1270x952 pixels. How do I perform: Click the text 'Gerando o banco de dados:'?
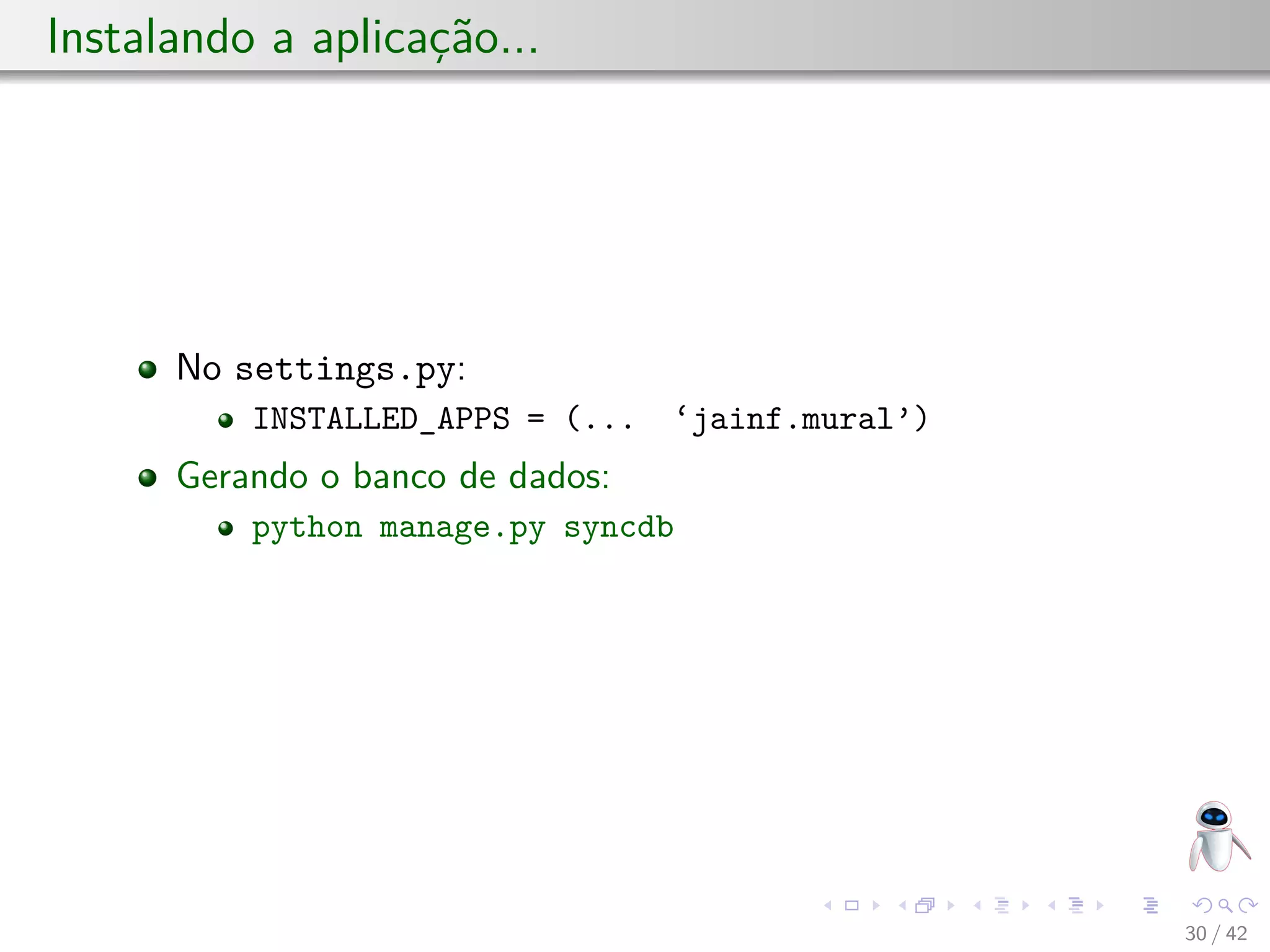point(393,476)
